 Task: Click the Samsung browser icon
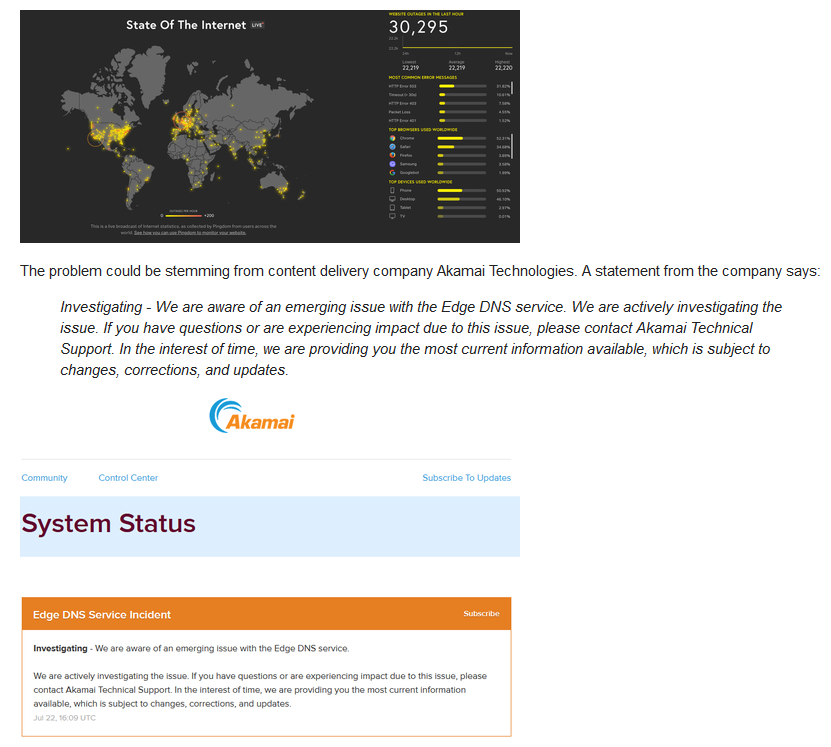pyautogui.click(x=392, y=164)
